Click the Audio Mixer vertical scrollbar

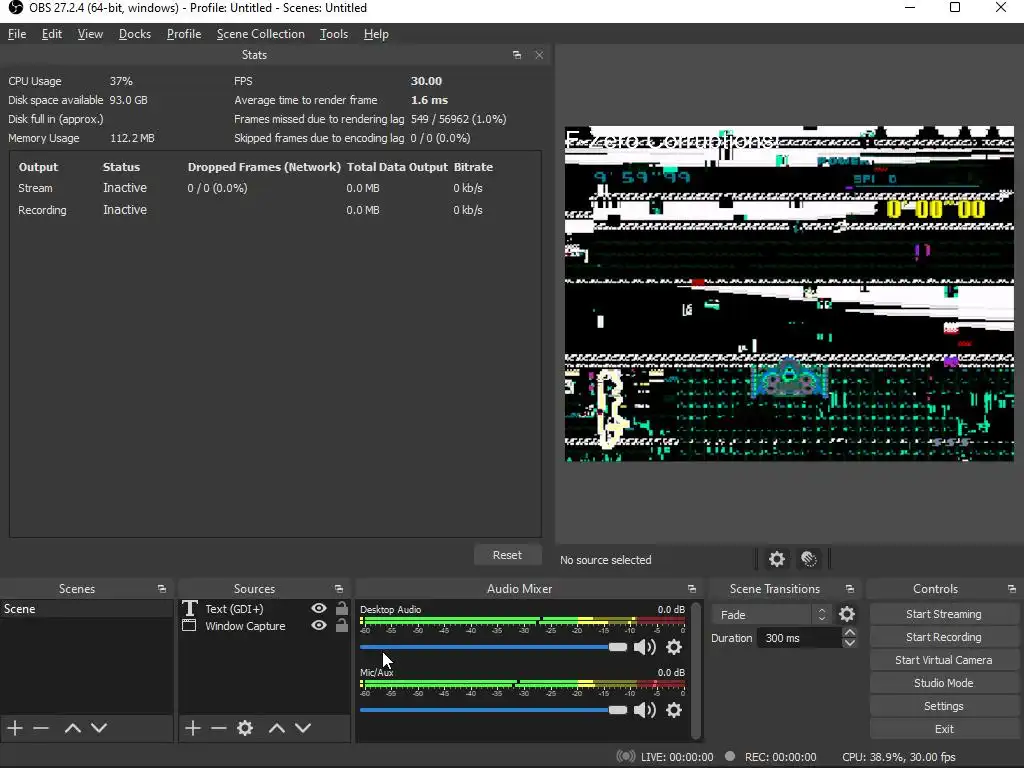(696, 670)
